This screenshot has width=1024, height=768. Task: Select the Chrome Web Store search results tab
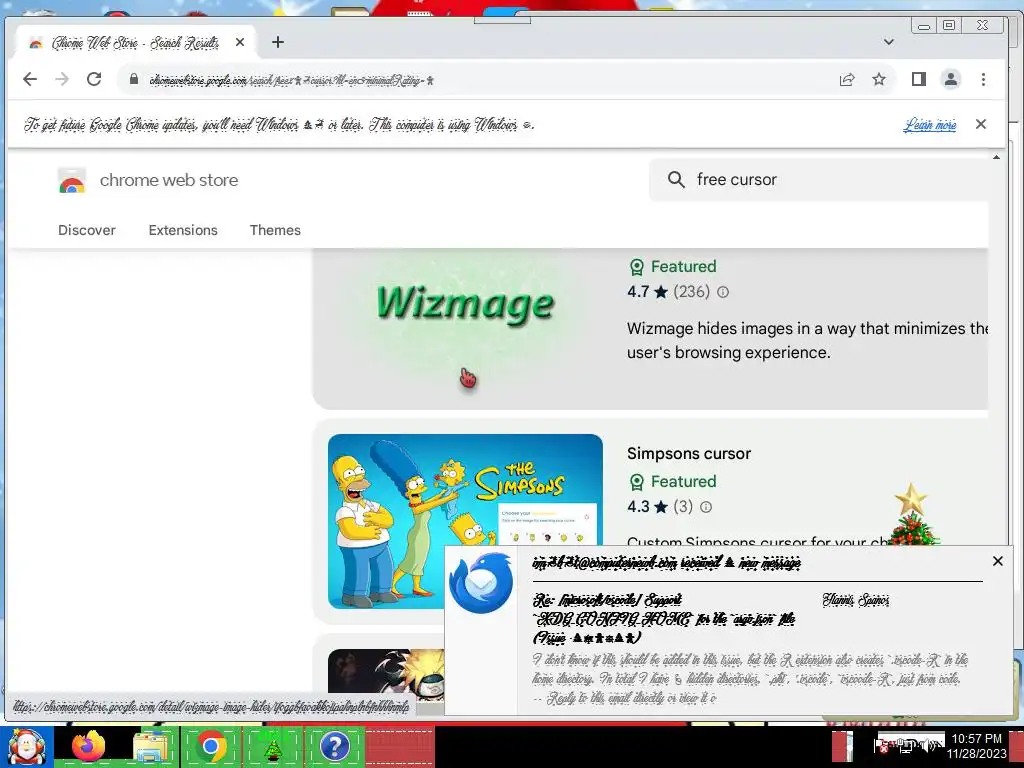point(134,43)
